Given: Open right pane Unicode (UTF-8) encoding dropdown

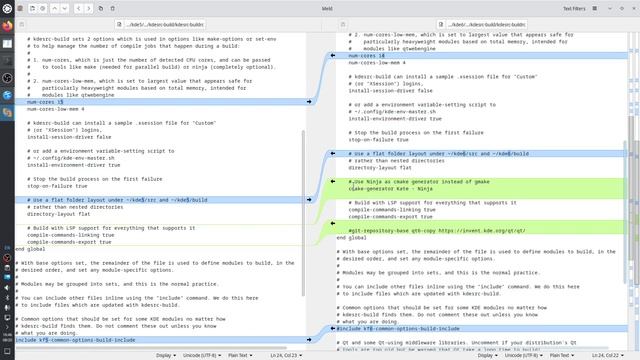Looking at the screenshot, I should 524,356.
